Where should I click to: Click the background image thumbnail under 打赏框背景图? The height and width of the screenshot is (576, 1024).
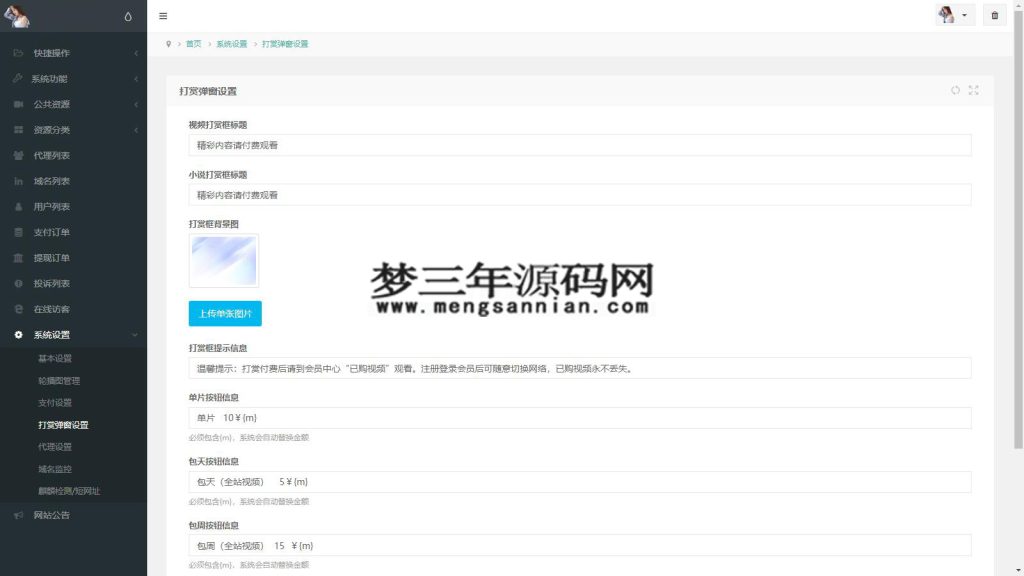[x=223, y=261]
